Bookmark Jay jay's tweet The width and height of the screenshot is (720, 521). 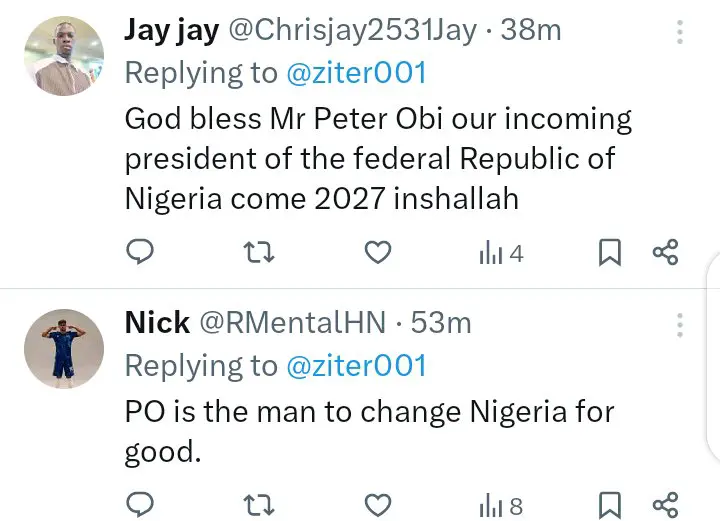[x=609, y=253]
